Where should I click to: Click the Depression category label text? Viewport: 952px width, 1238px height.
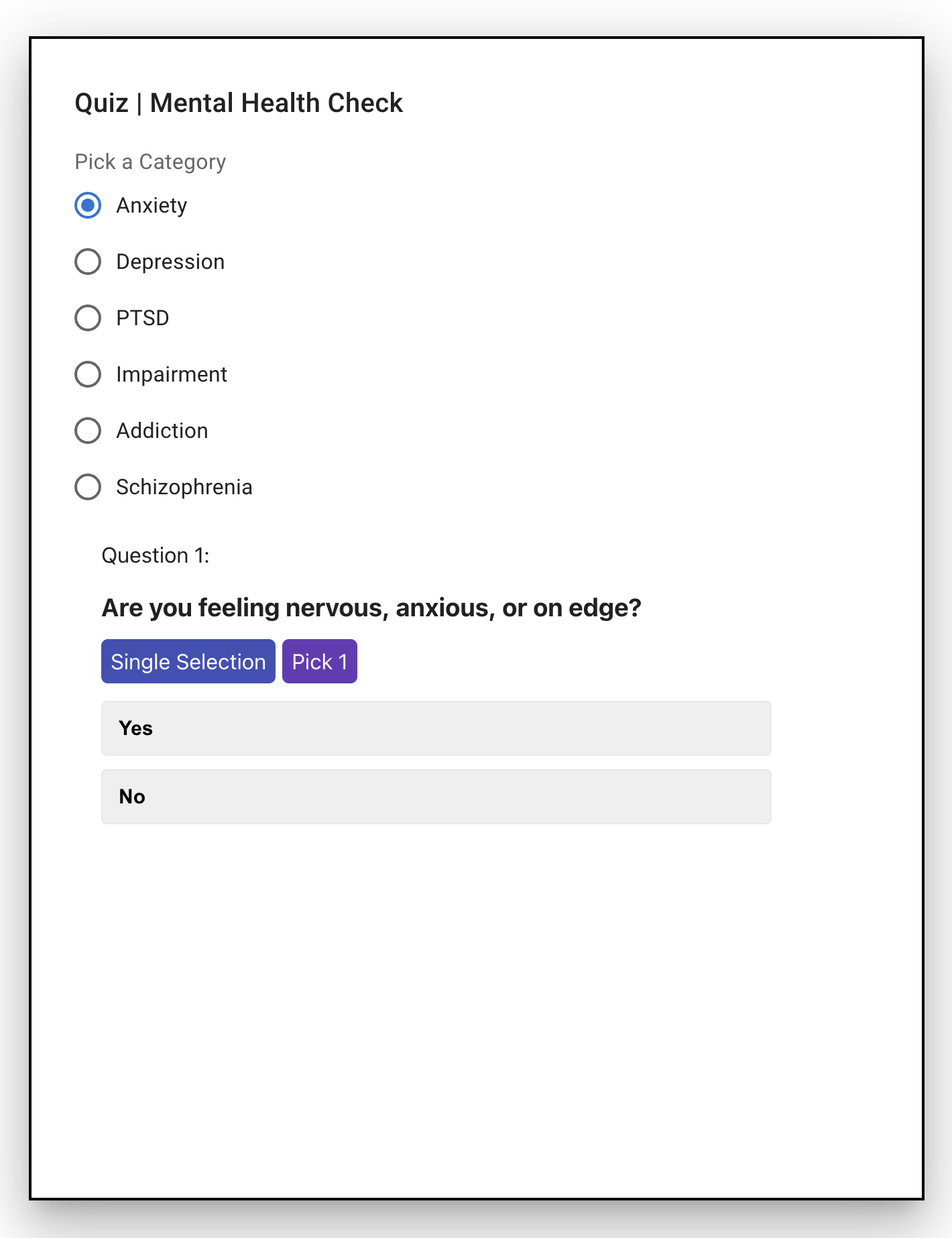coord(170,262)
